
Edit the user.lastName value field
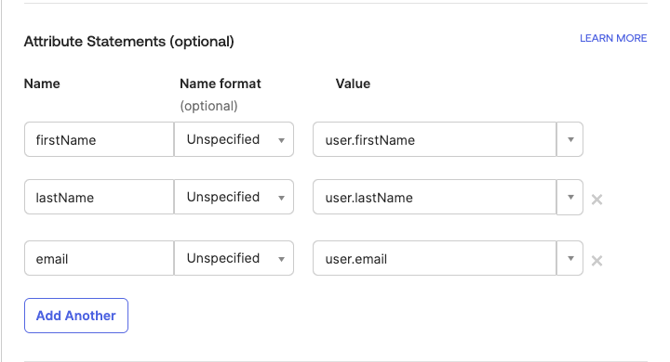[435, 197]
